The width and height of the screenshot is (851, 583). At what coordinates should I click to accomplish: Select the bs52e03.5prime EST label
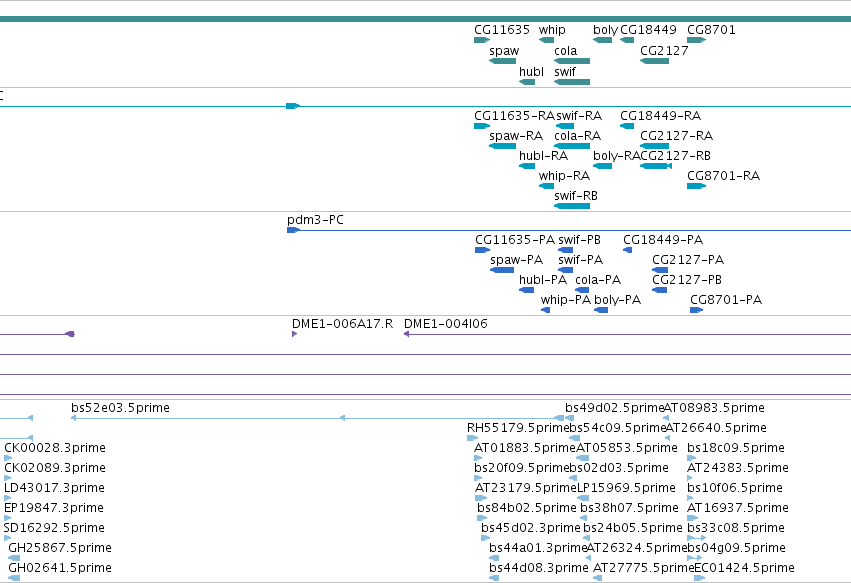point(120,408)
